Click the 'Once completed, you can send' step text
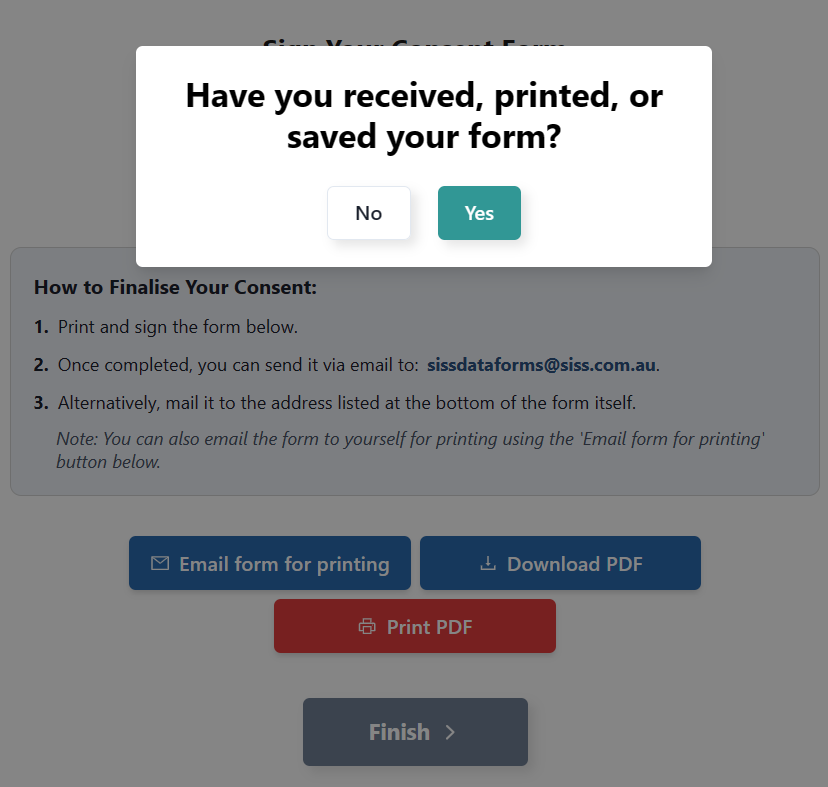This screenshot has width=828, height=787. [x=238, y=365]
